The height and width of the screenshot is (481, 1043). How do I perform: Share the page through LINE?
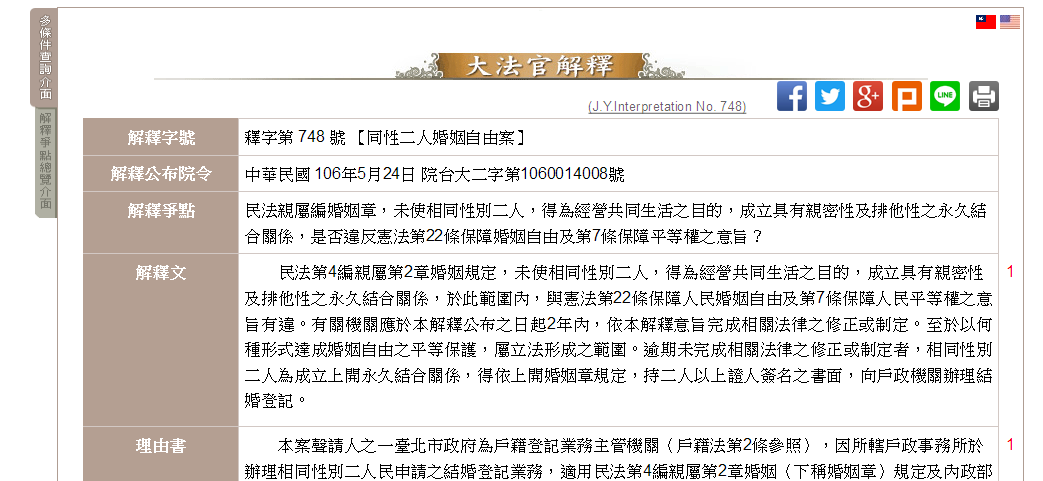click(945, 96)
